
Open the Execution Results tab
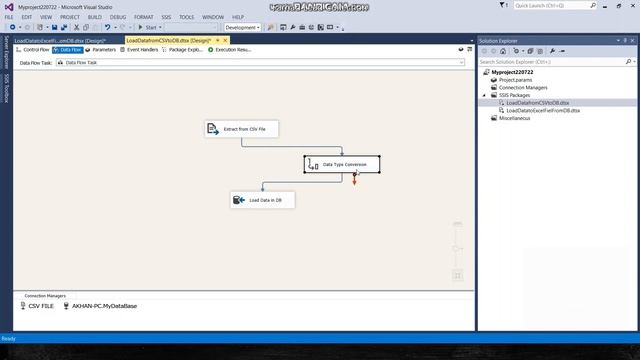point(229,50)
